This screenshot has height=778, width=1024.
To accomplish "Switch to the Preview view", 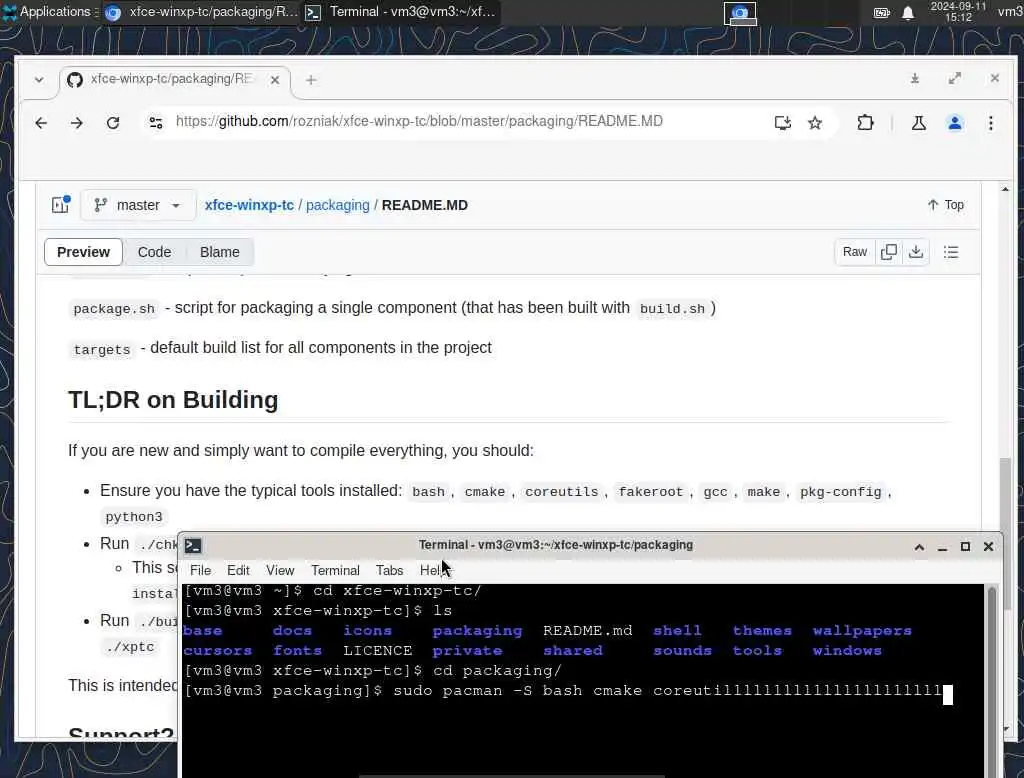I will [83, 252].
